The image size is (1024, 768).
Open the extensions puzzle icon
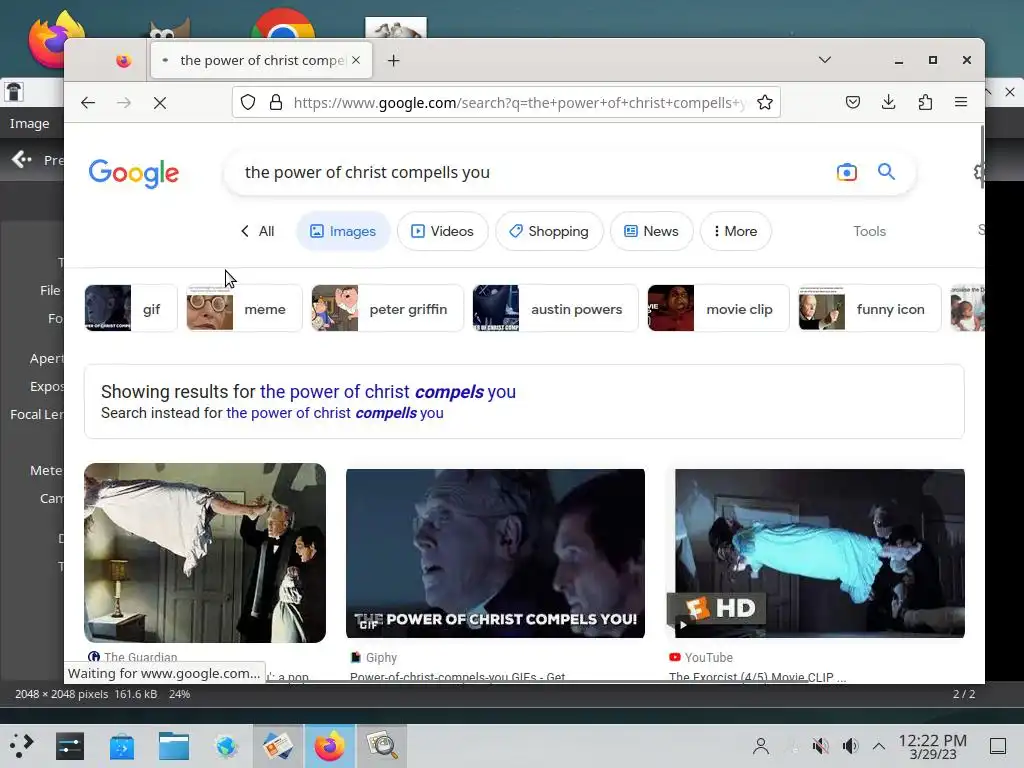pos(925,102)
